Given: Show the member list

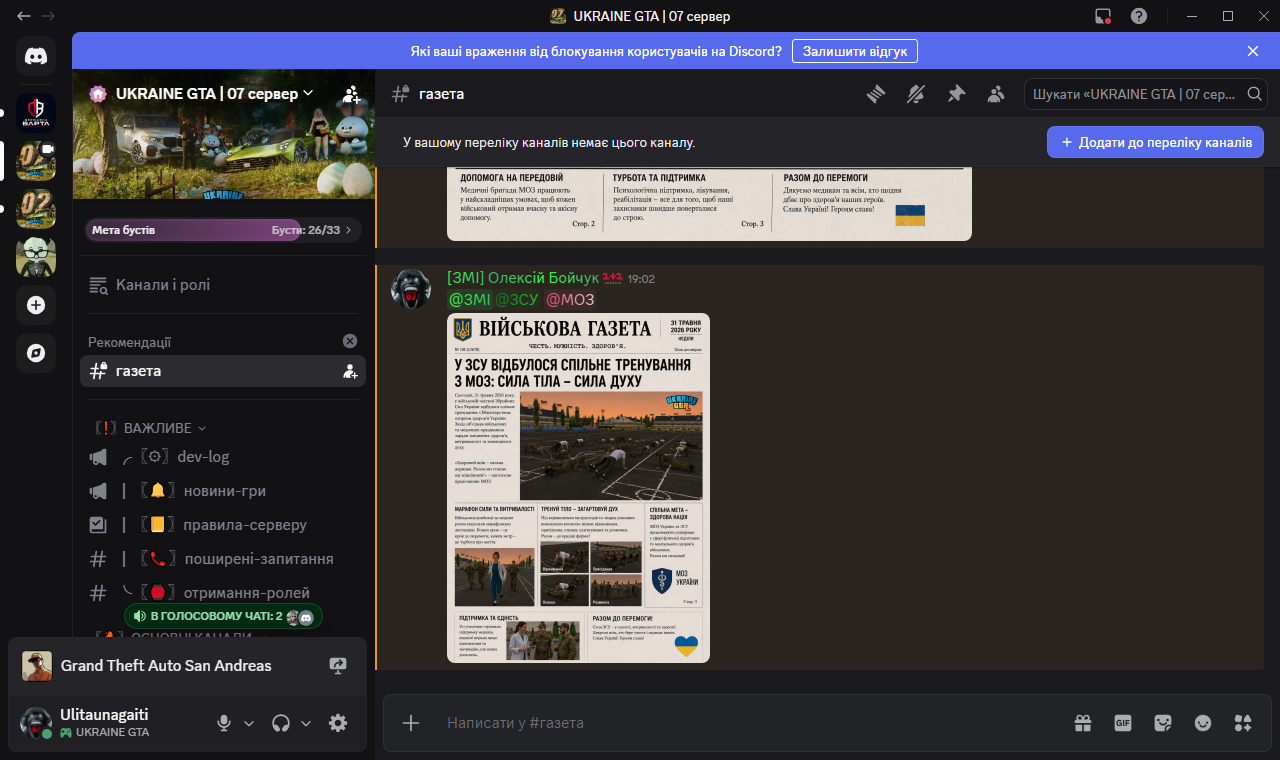Looking at the screenshot, I should (996, 94).
